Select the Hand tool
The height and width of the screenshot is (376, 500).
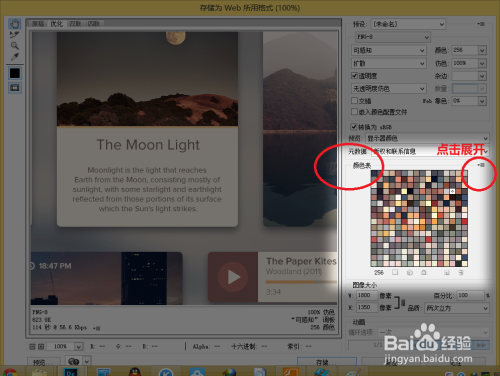click(x=15, y=24)
